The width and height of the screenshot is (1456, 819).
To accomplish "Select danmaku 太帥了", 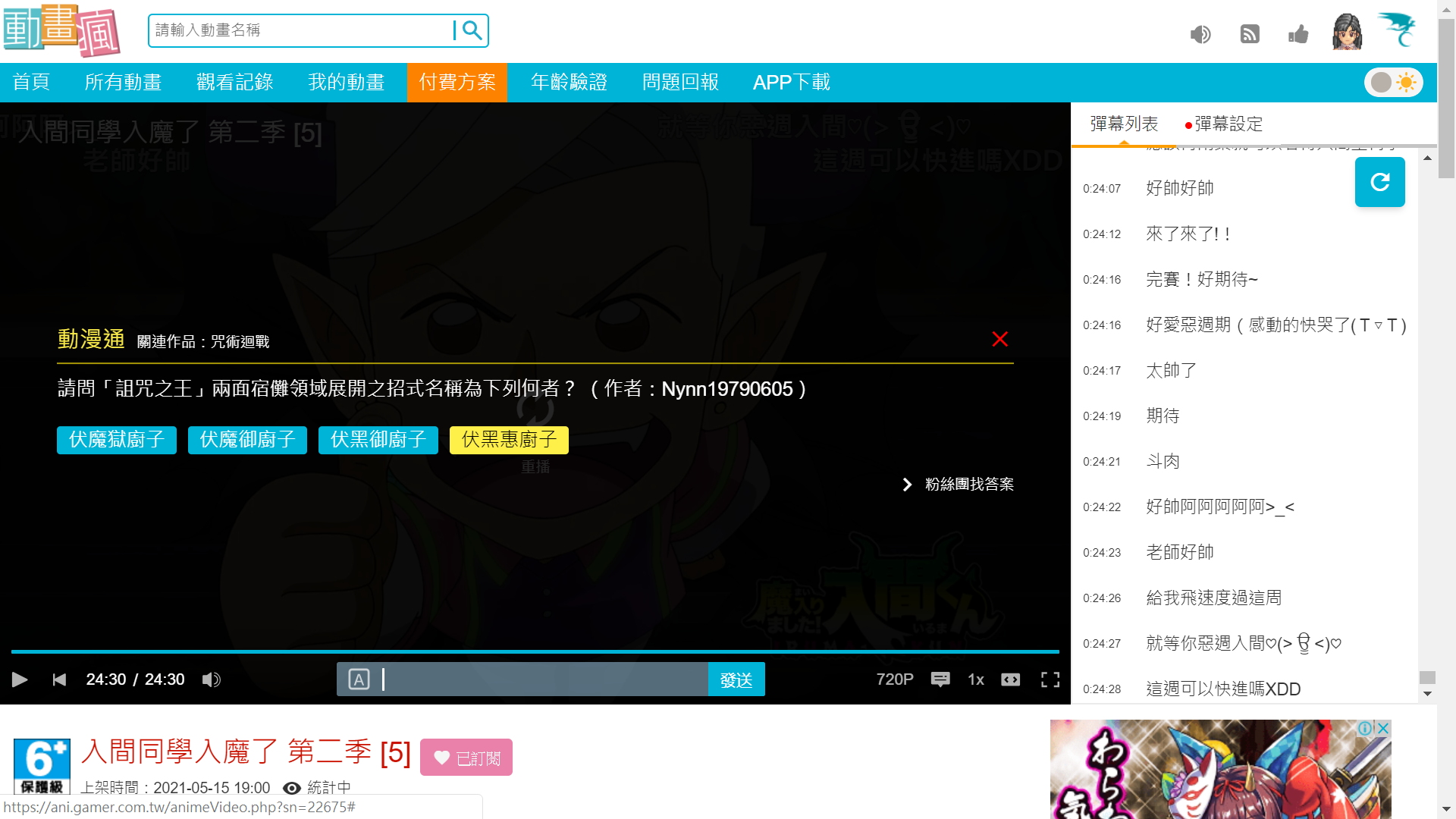I will coord(1171,370).
